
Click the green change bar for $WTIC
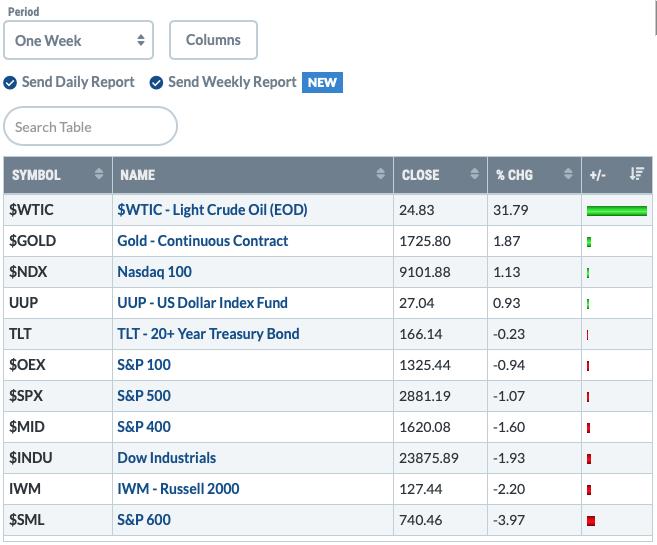[617, 211]
